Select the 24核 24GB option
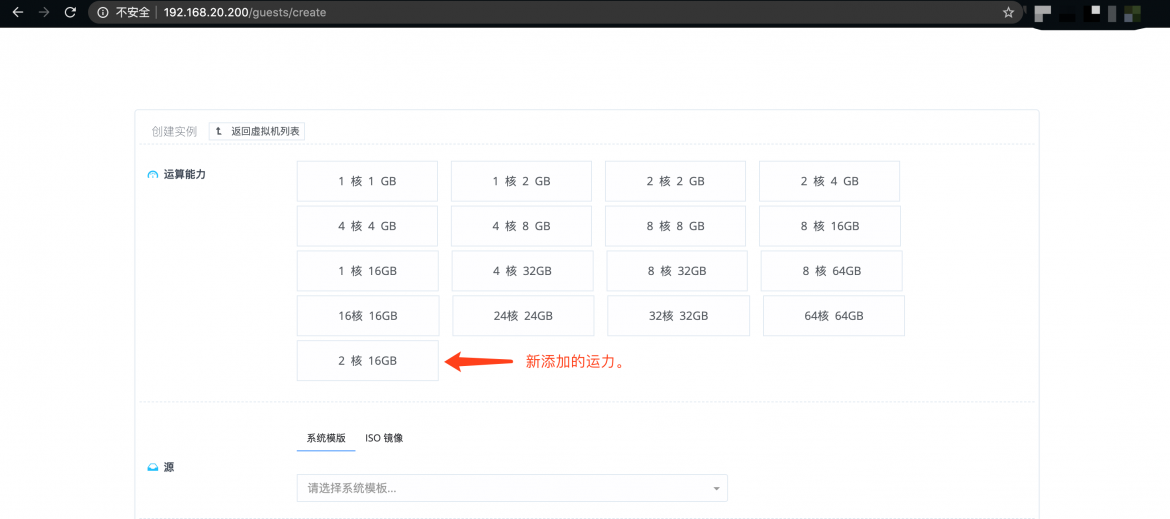This screenshot has height=519, width=1170. pos(523,315)
